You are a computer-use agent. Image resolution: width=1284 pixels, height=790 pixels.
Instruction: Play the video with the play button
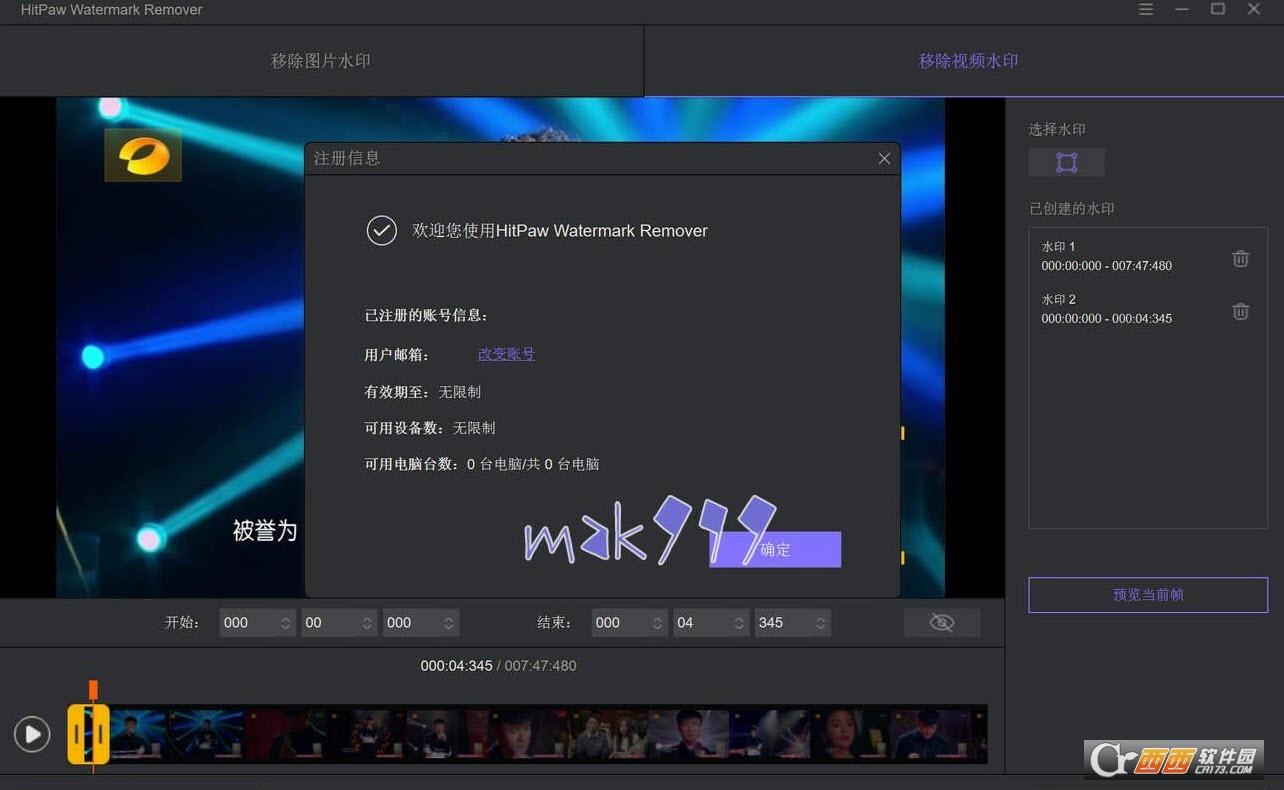(32, 735)
